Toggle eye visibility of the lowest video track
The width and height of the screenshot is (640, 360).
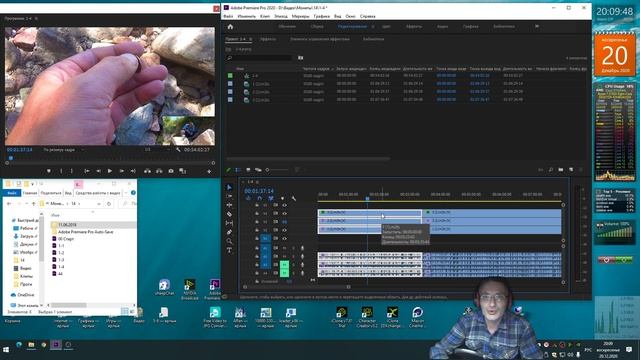pyautogui.click(x=284, y=239)
